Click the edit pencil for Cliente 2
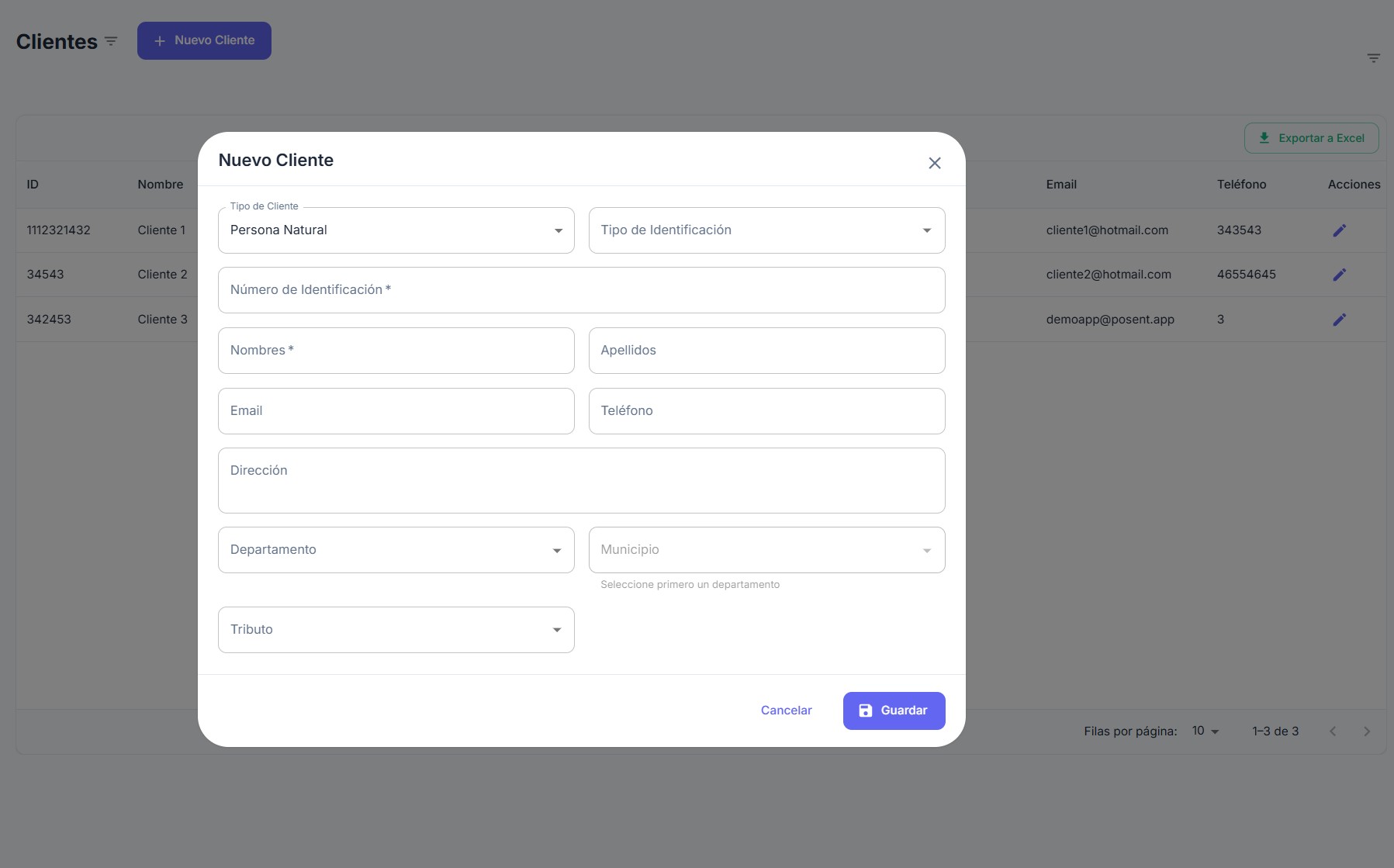This screenshot has height=868, width=1394. pyautogui.click(x=1339, y=275)
